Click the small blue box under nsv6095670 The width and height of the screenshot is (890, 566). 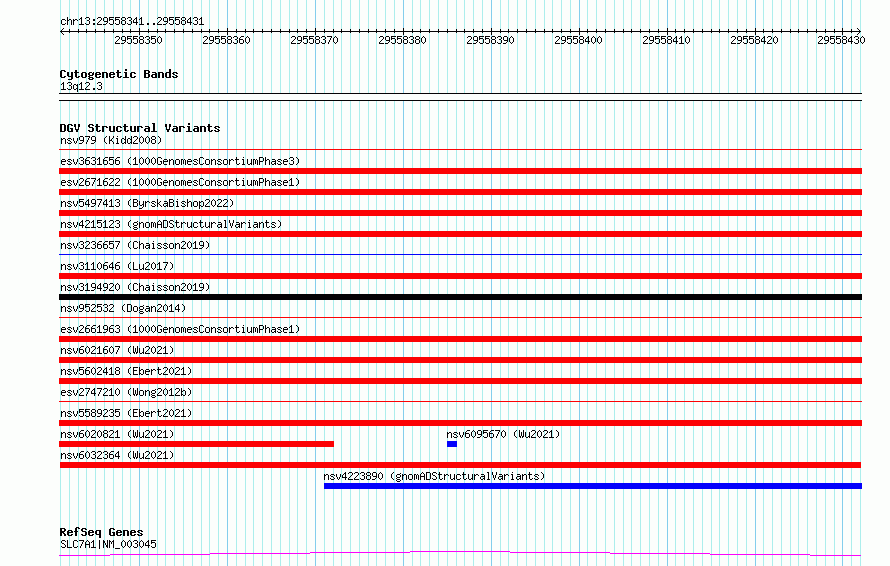coord(452,444)
